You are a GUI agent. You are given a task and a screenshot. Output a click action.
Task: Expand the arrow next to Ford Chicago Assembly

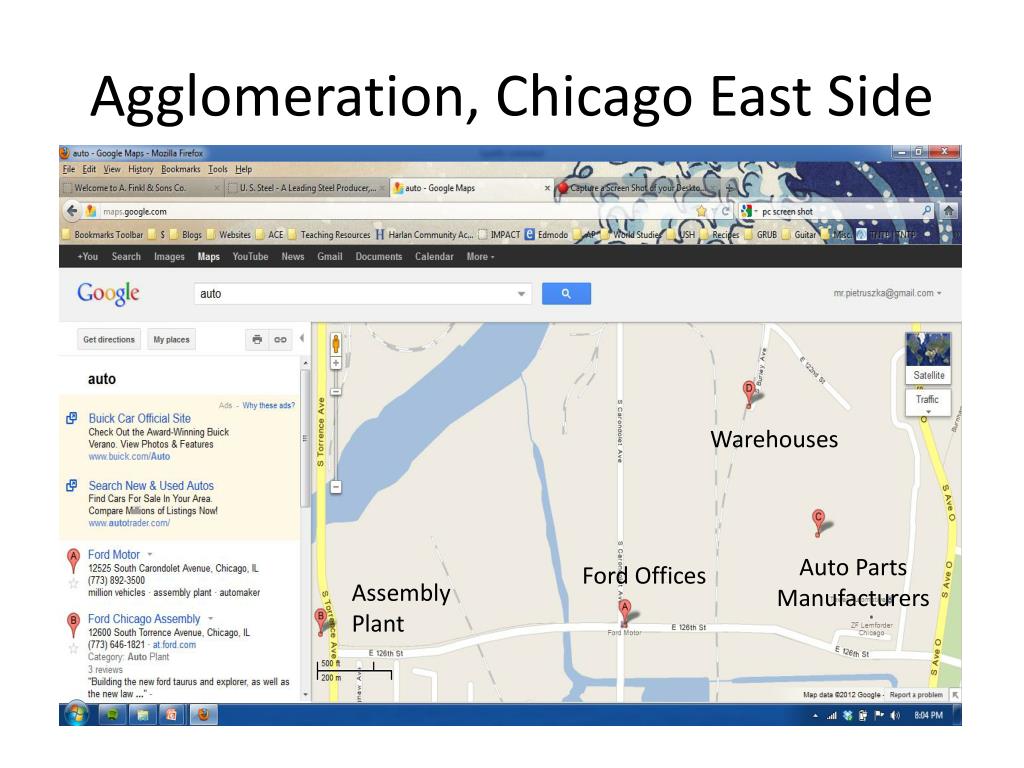(x=211, y=618)
